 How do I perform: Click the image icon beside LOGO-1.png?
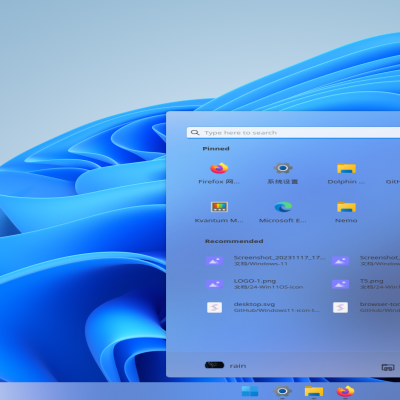coord(214,284)
